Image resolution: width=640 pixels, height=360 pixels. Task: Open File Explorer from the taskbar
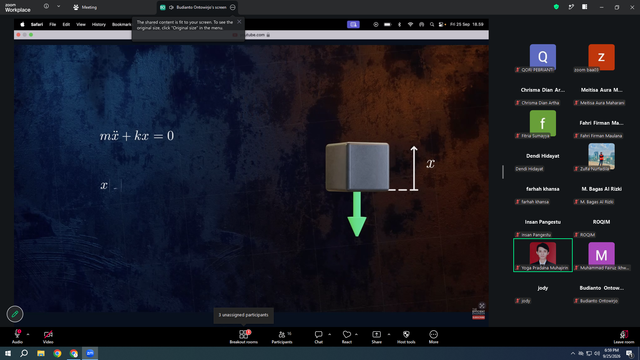(x=41, y=353)
